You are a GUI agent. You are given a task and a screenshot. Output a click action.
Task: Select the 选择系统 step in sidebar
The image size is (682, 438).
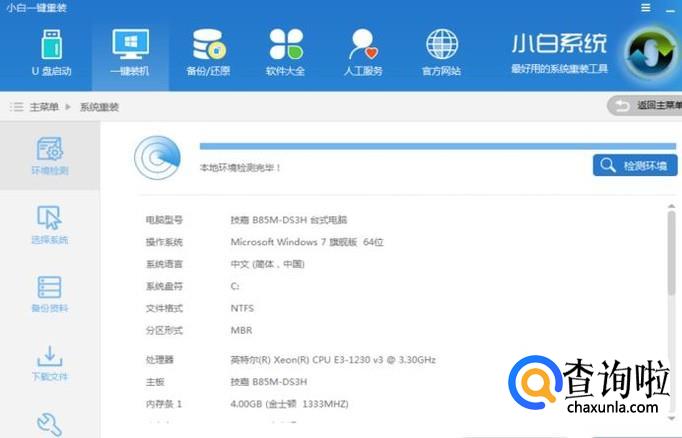coord(50,225)
